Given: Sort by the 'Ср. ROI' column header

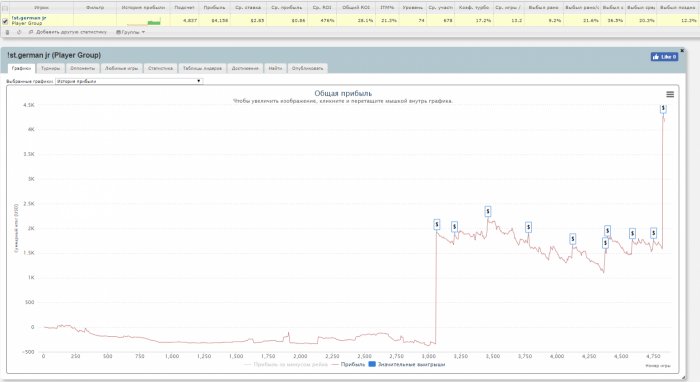Looking at the screenshot, I should click(322, 8).
